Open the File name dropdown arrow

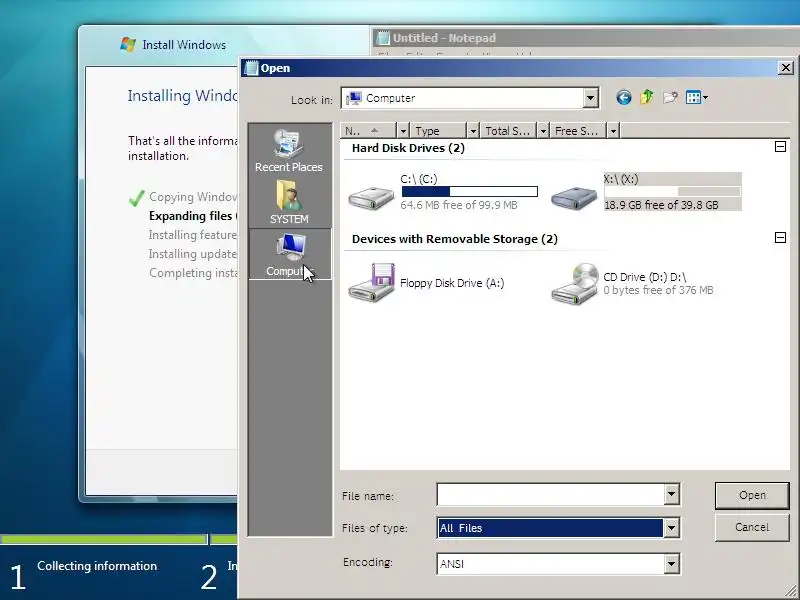tap(671, 494)
